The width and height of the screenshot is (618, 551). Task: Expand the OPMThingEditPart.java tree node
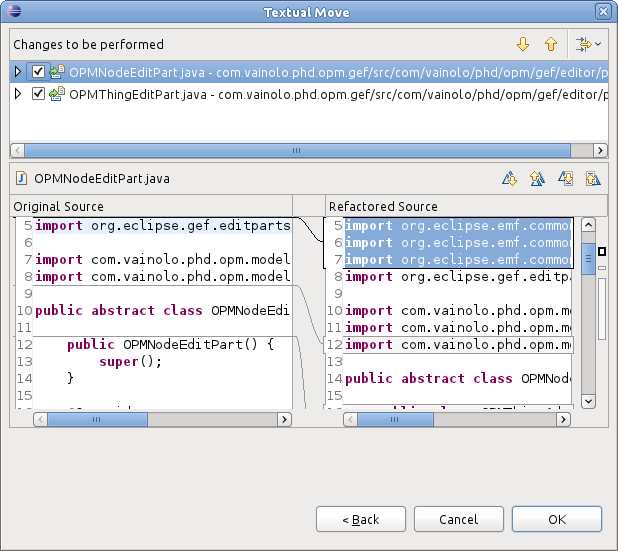point(18,94)
